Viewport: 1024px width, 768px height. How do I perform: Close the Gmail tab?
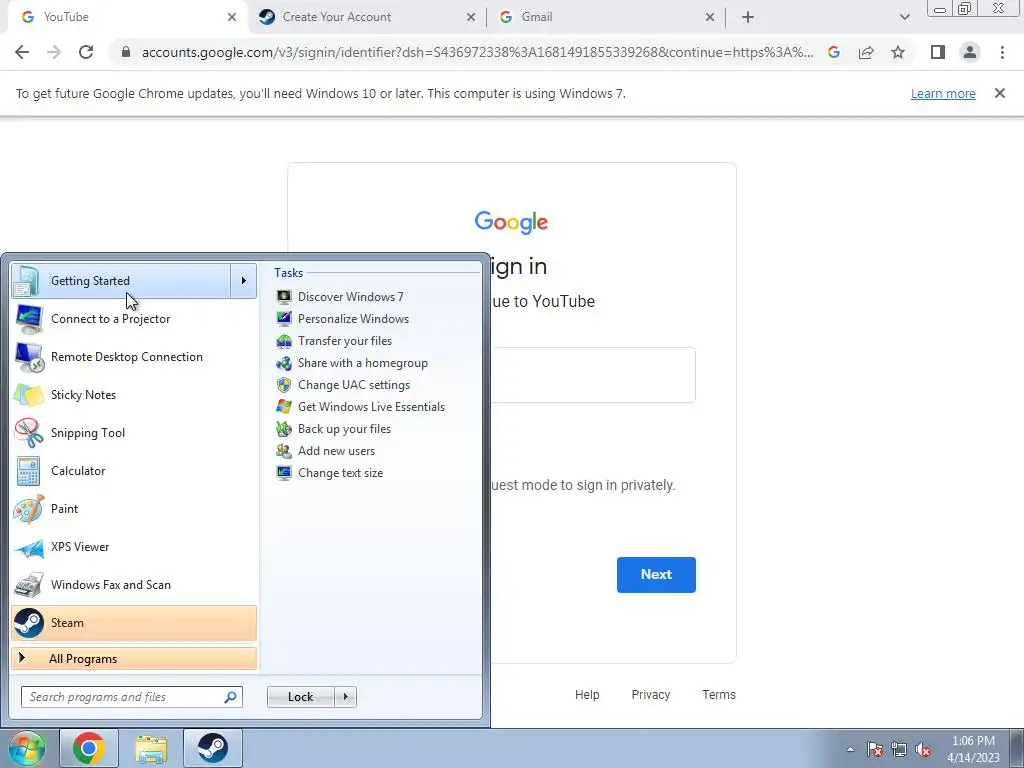(x=710, y=17)
